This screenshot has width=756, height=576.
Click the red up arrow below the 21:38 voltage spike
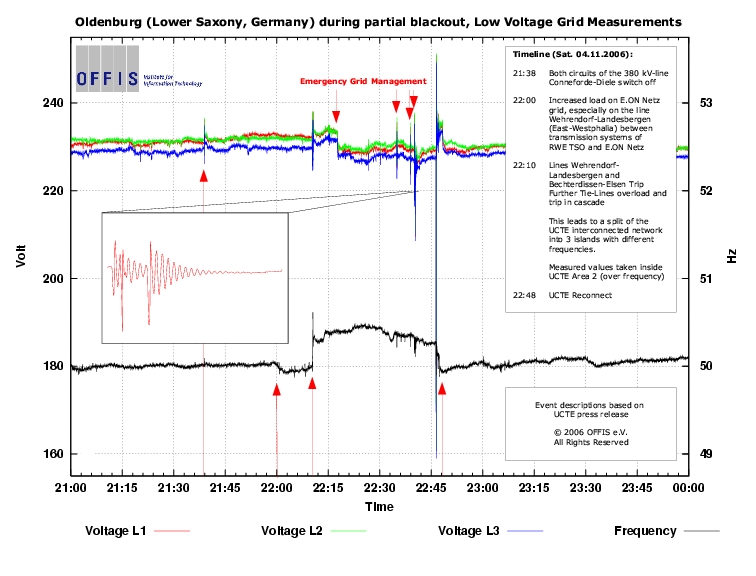(204, 175)
